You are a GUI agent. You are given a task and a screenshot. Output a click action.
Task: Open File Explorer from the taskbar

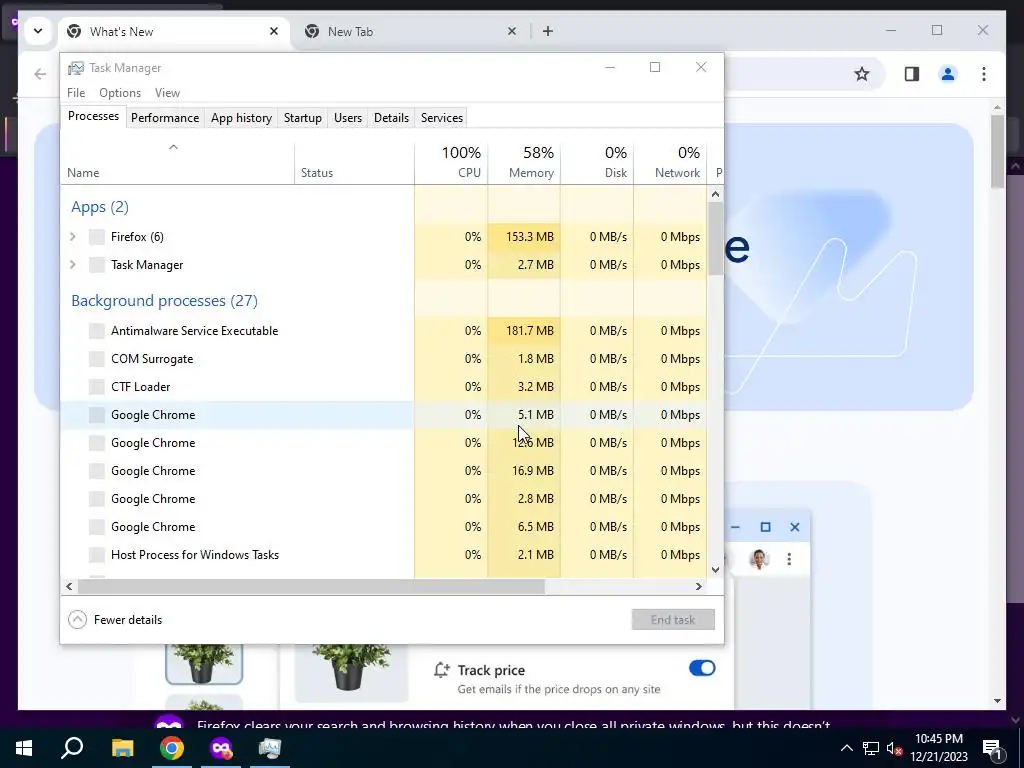[x=122, y=748]
